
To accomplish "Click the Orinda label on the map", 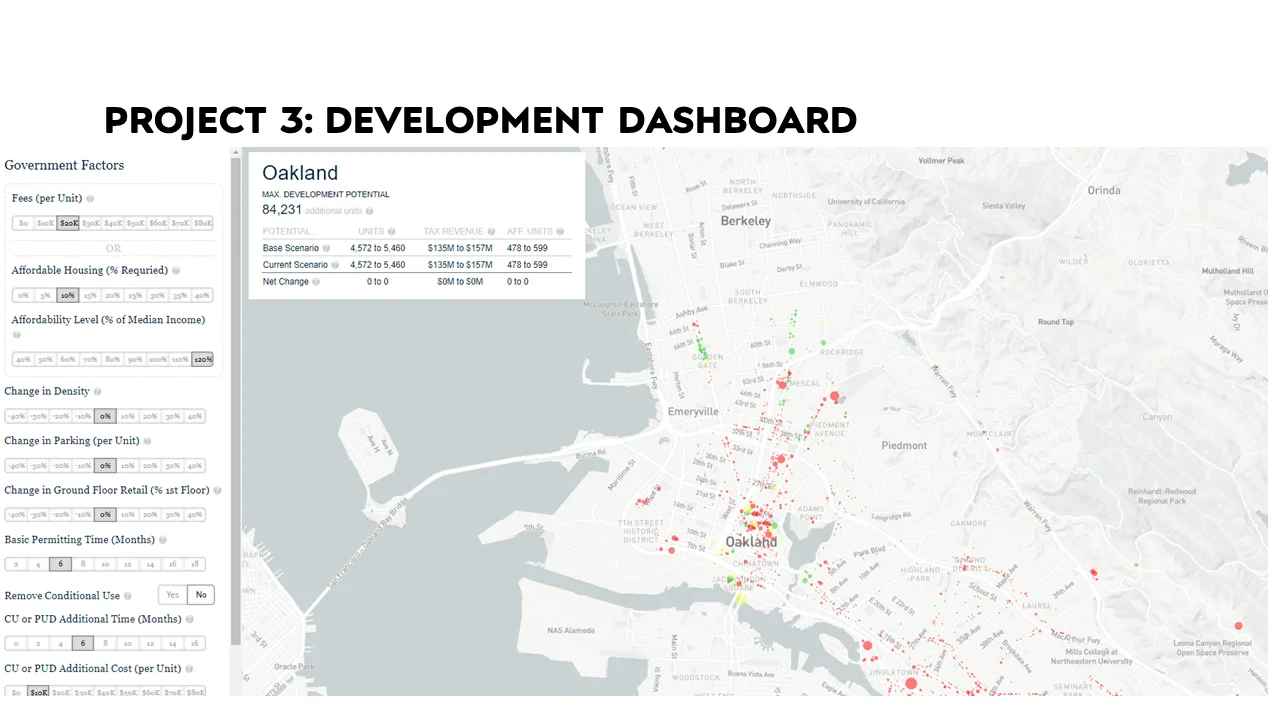I will tap(1104, 190).
